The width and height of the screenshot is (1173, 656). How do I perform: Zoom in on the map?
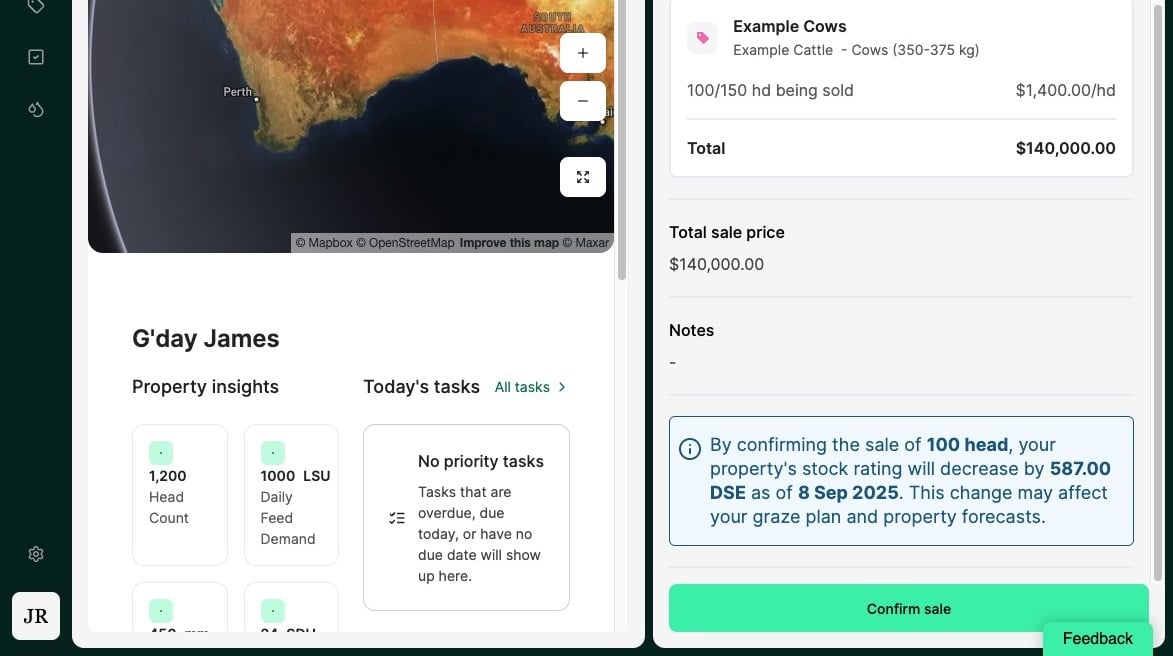click(x=583, y=53)
